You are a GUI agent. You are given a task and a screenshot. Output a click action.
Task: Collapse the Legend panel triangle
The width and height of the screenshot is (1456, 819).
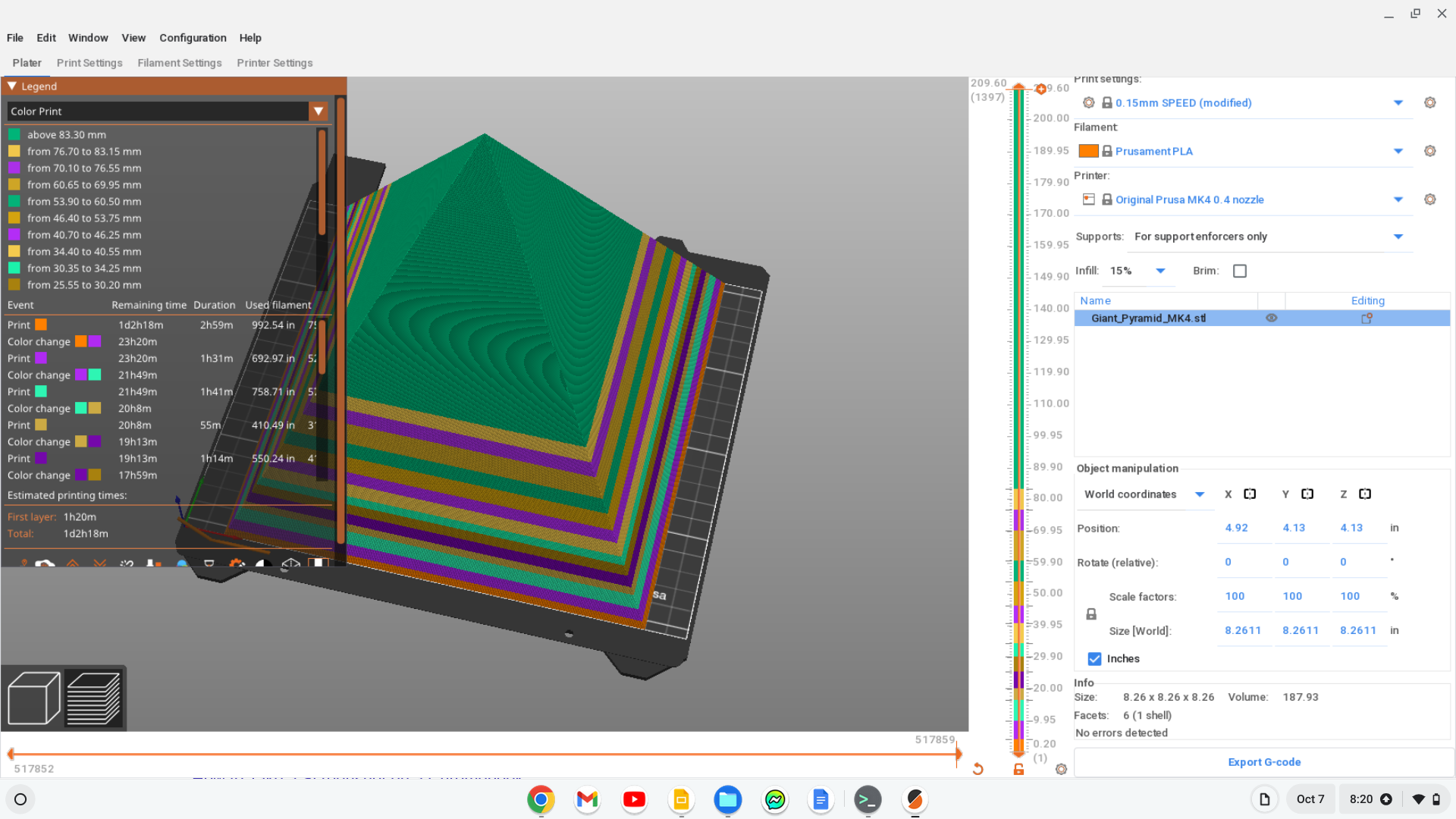tap(12, 86)
